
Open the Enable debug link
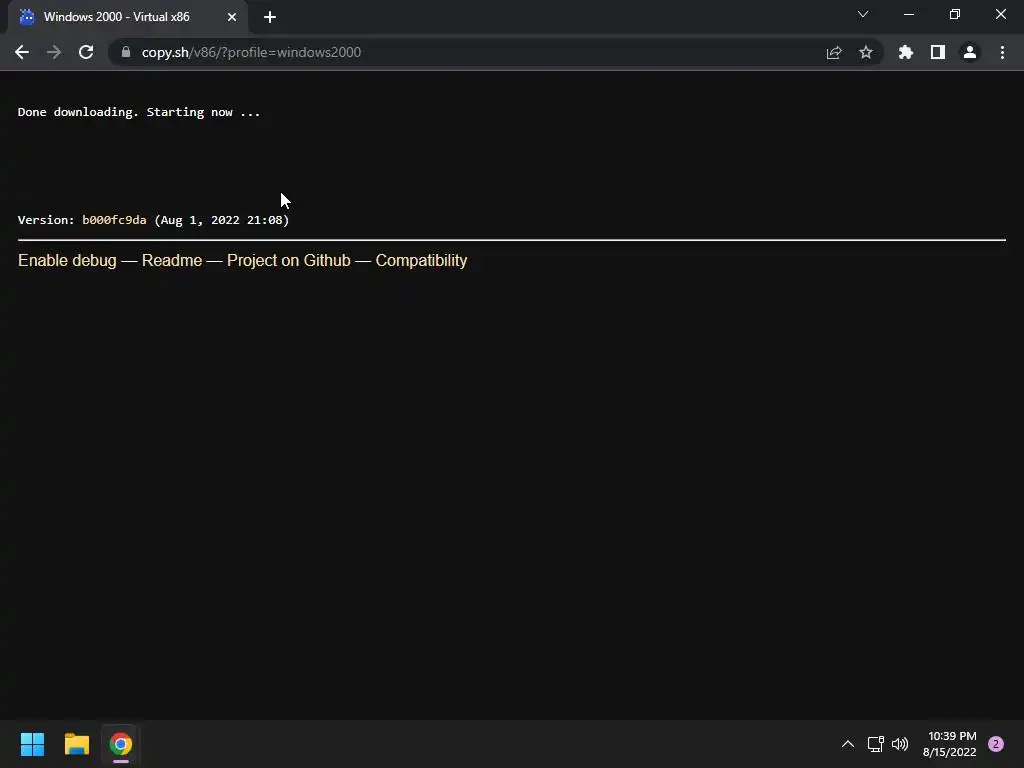click(67, 261)
